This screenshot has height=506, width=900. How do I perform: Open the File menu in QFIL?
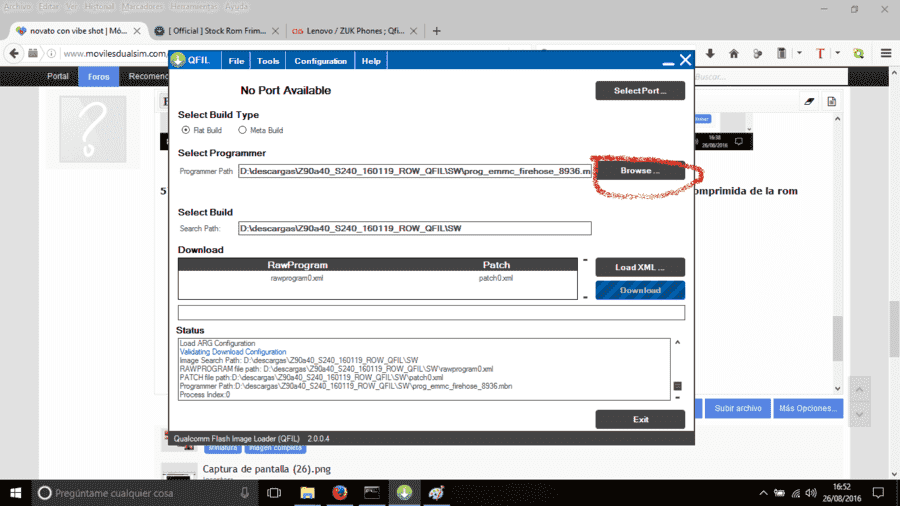pyautogui.click(x=236, y=61)
